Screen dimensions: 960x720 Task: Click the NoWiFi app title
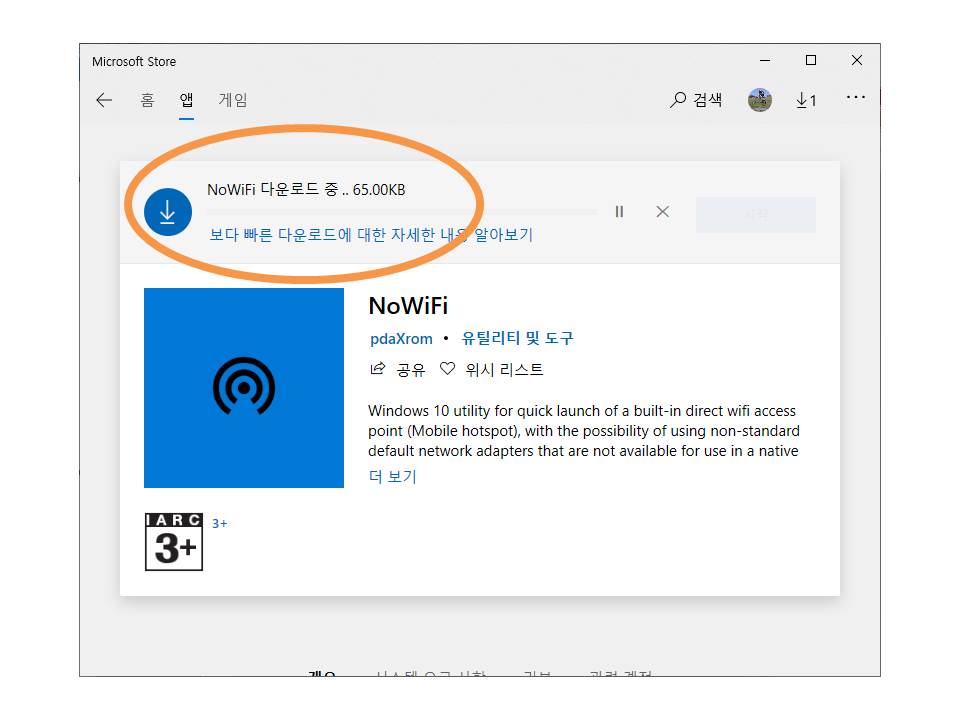click(x=408, y=306)
